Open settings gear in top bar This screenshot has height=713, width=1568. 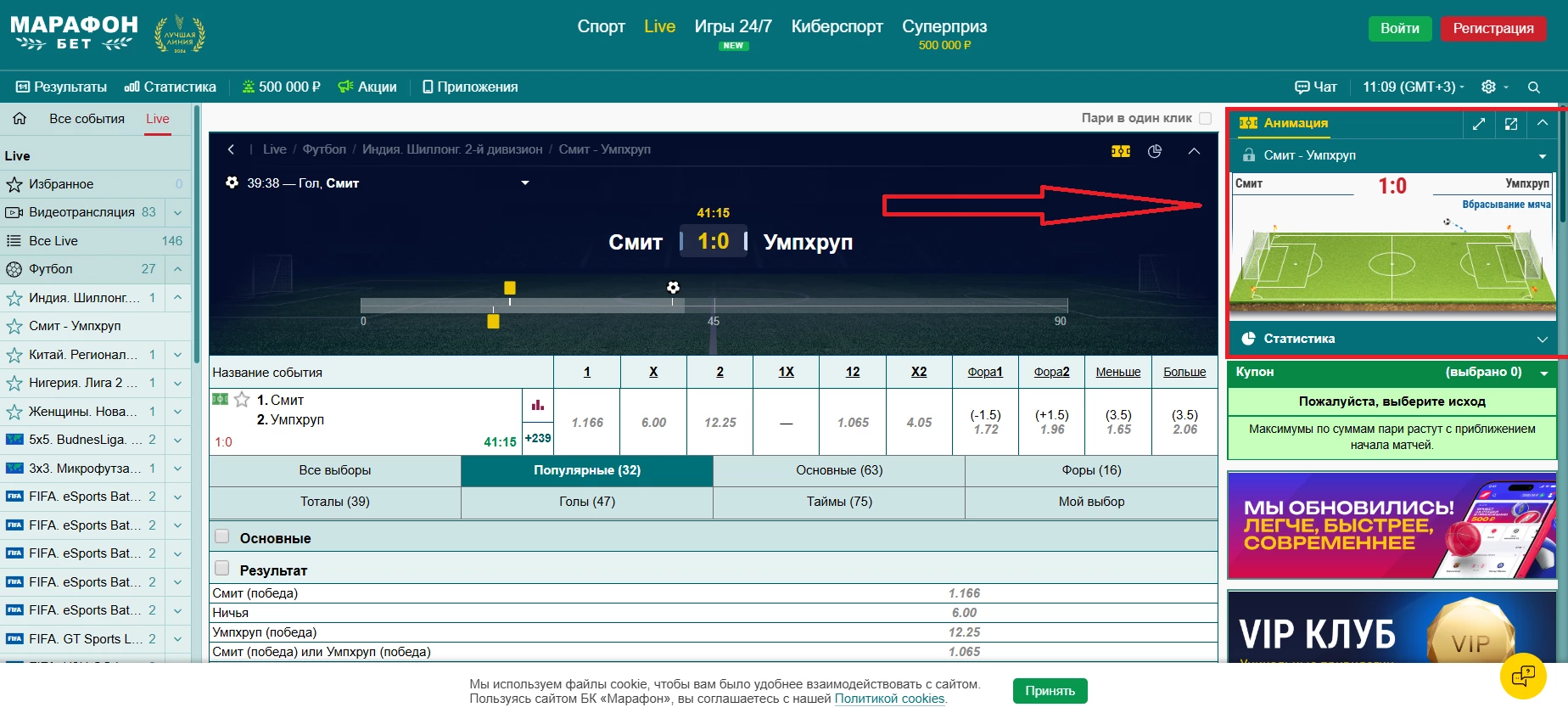pyautogui.click(x=1488, y=87)
